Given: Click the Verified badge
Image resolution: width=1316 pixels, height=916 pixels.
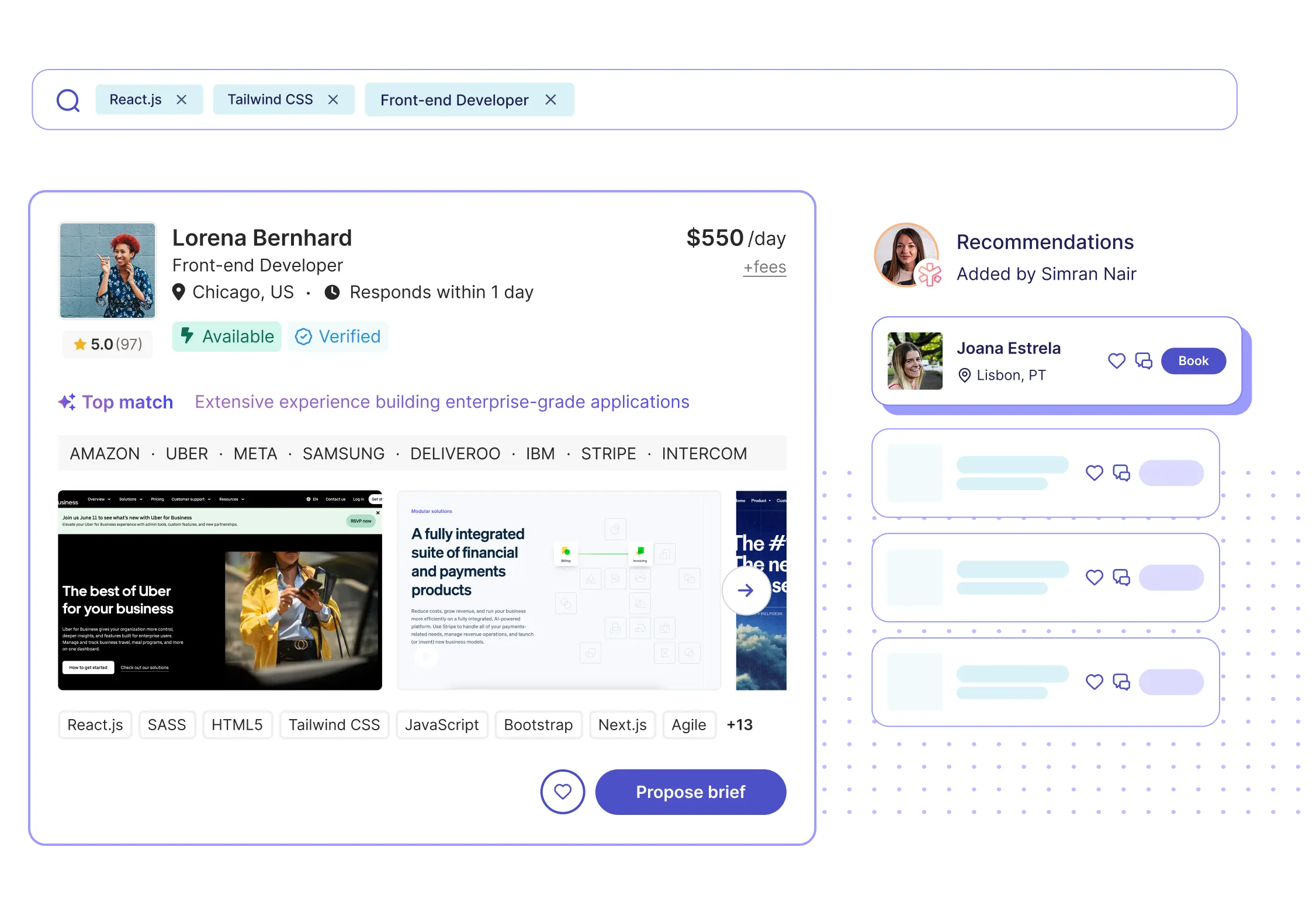Looking at the screenshot, I should point(338,336).
